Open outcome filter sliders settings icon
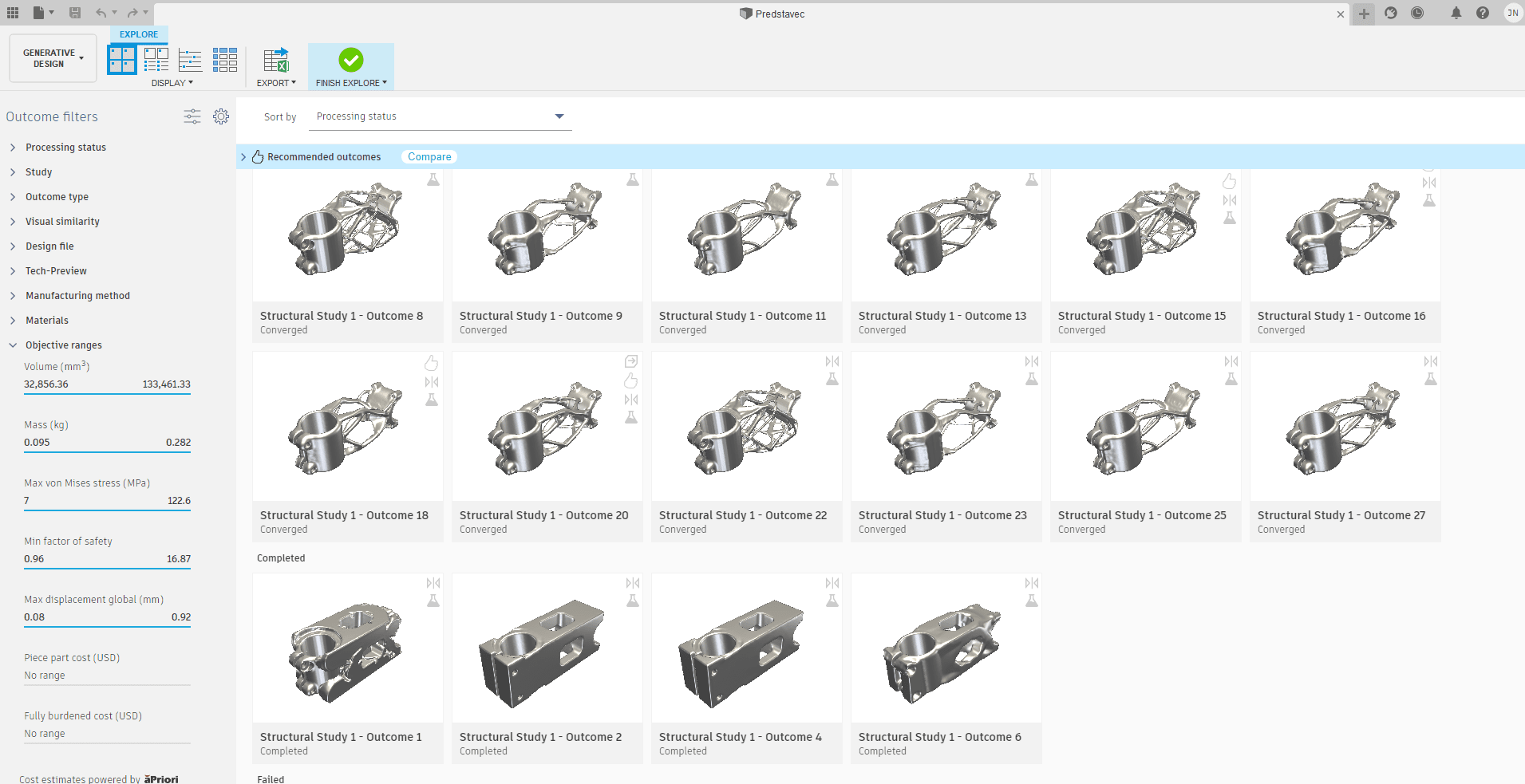 pyautogui.click(x=192, y=116)
